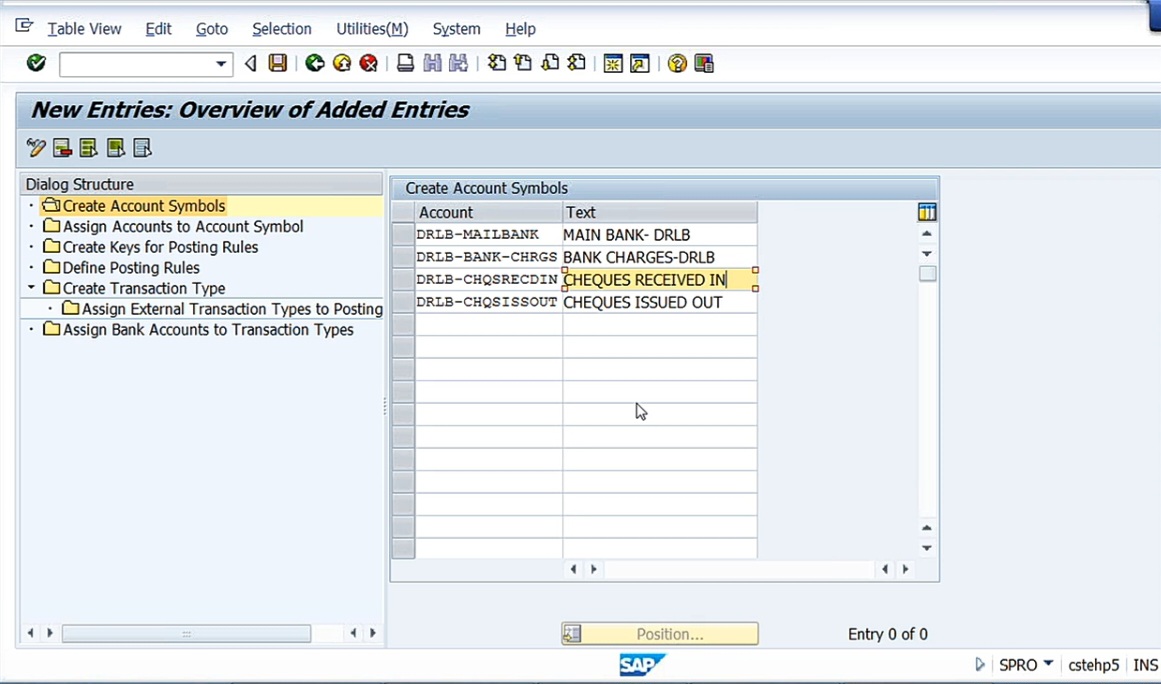Viewport: 1161px width, 684px height.
Task: Save entries with the floppy disk icon
Action: 278,63
